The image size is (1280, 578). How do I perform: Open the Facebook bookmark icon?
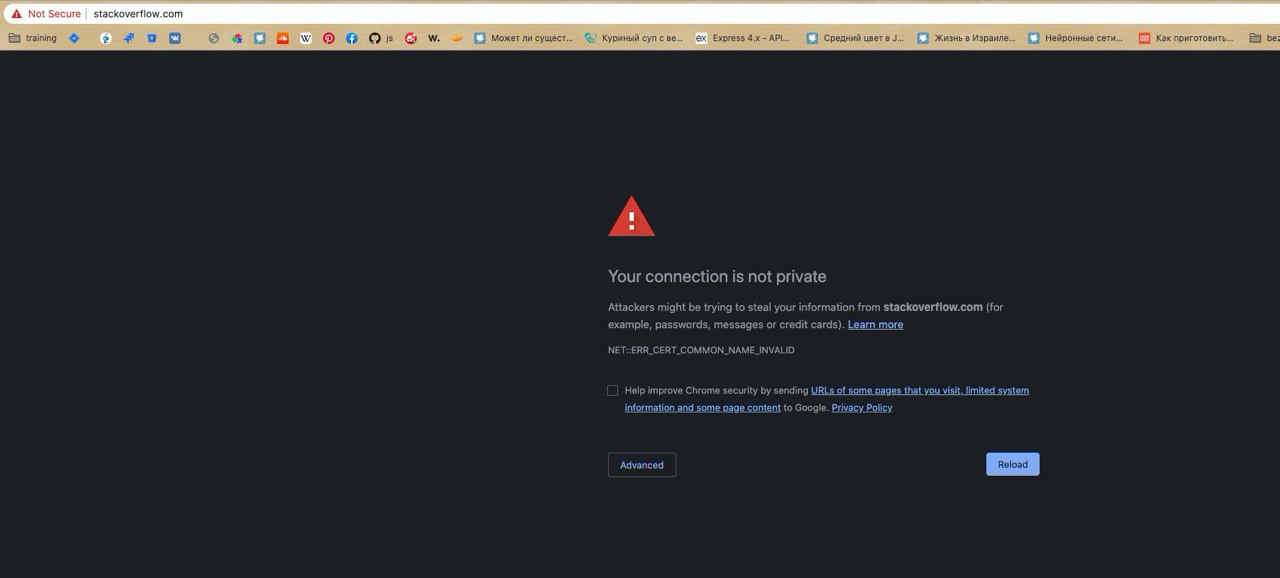pyautogui.click(x=352, y=38)
